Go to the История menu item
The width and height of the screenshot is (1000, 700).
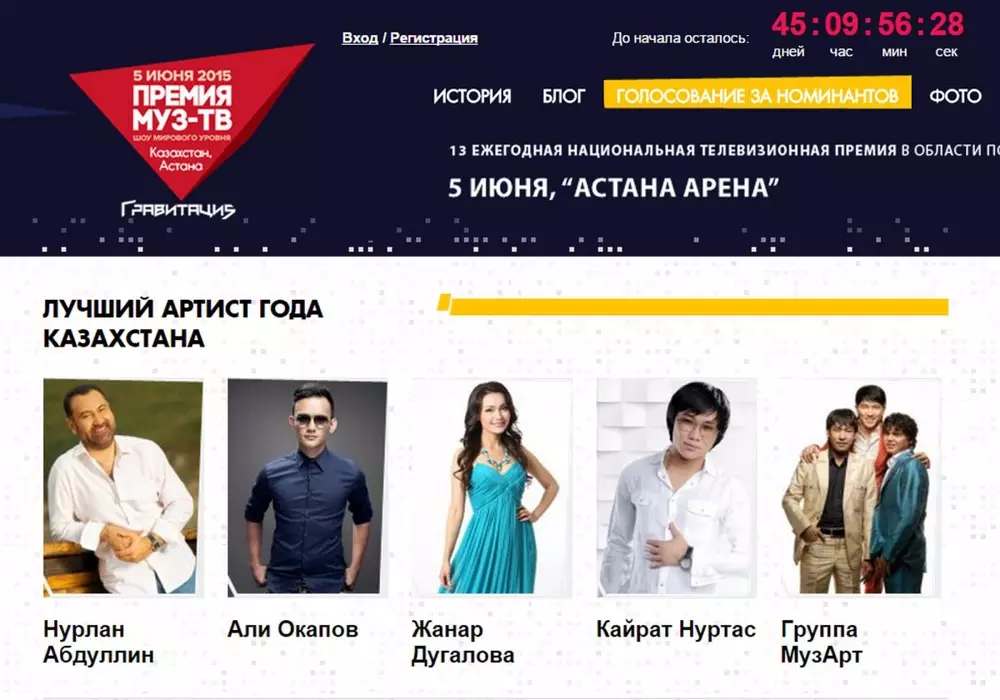(472, 96)
